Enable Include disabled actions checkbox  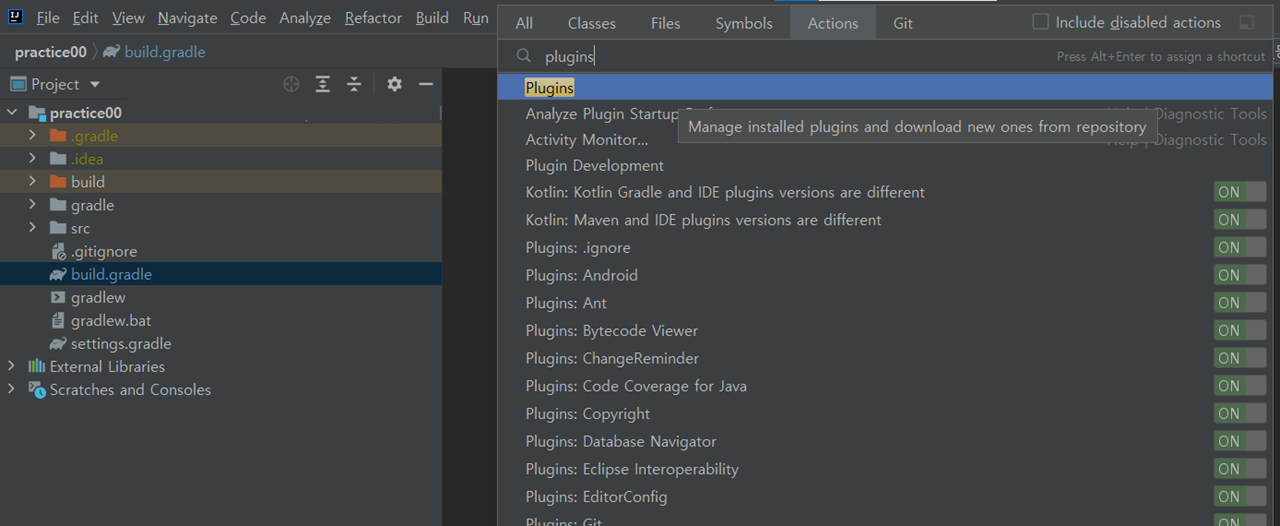pyautogui.click(x=1040, y=22)
